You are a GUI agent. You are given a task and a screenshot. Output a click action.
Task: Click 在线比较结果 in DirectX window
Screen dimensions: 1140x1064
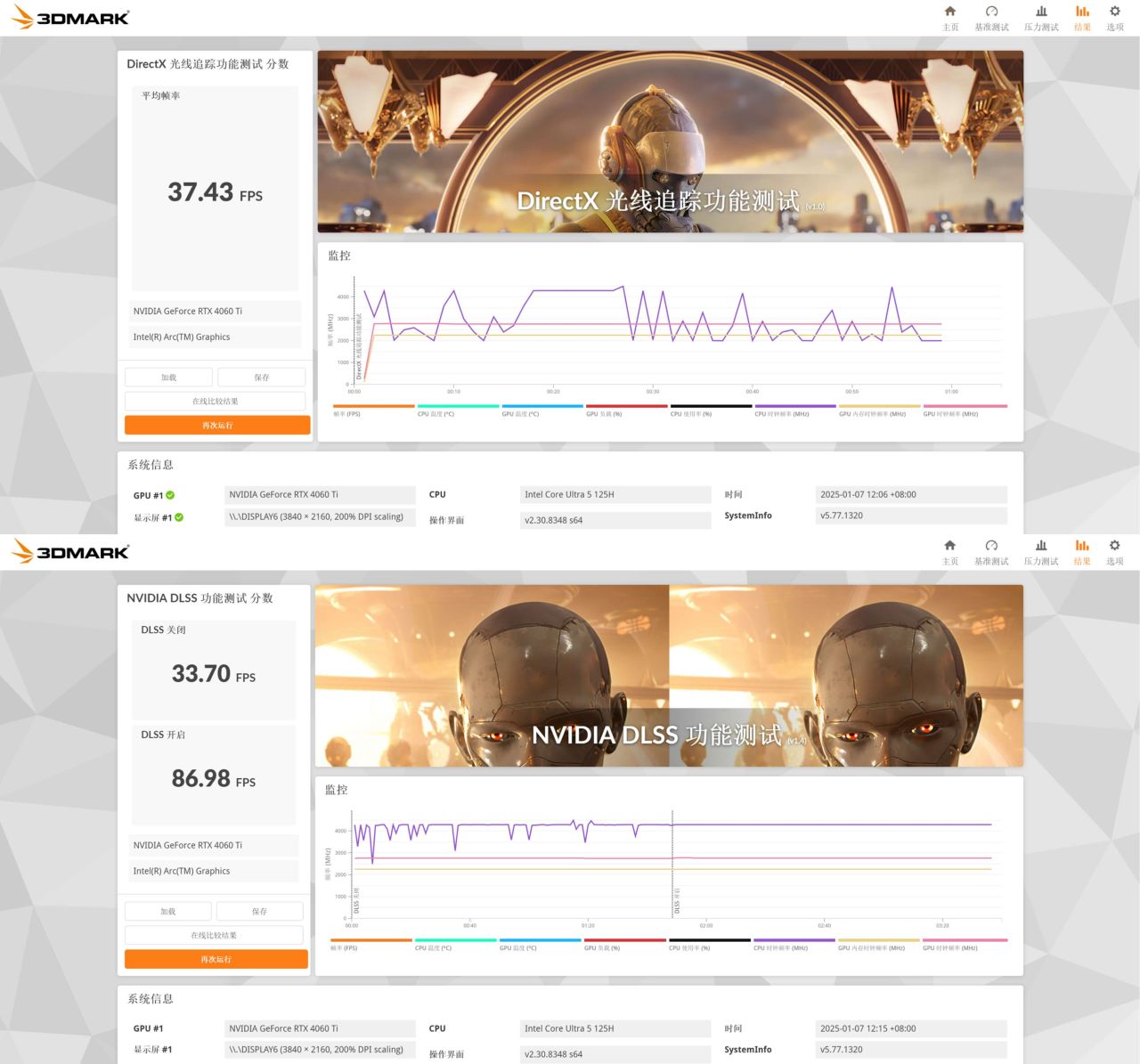coord(216,402)
